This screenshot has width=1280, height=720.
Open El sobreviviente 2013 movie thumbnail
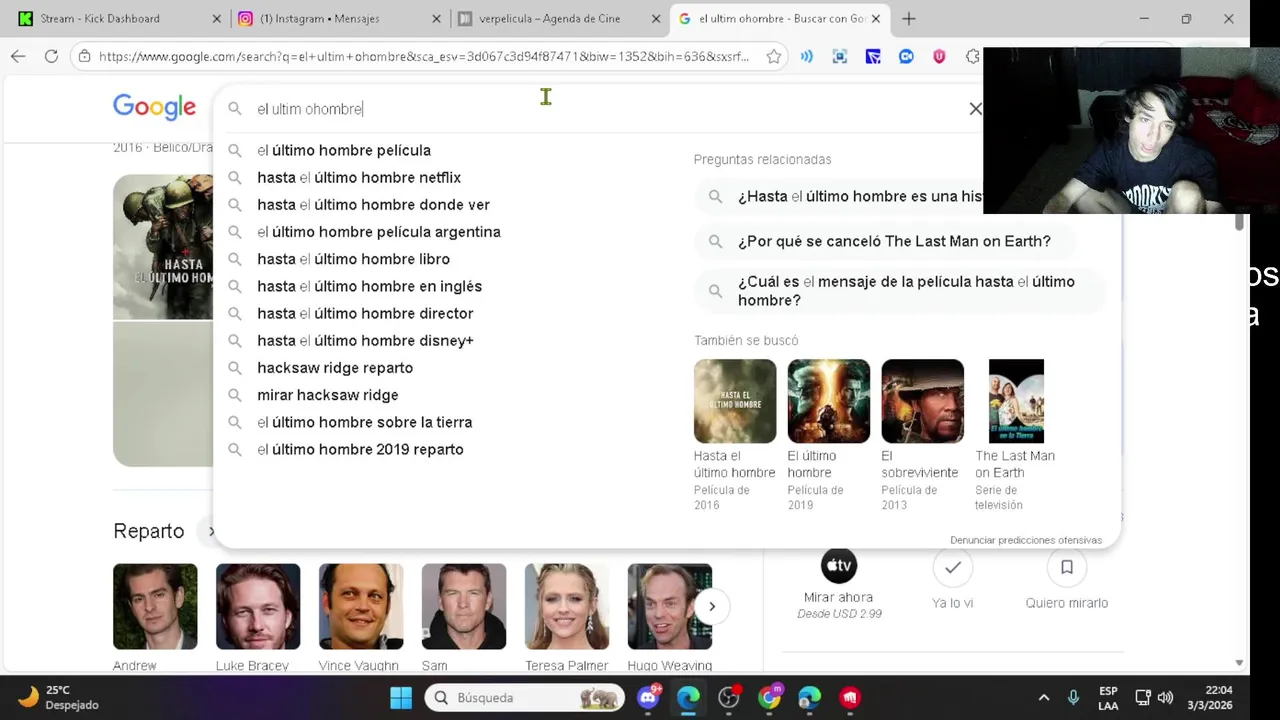pos(922,401)
